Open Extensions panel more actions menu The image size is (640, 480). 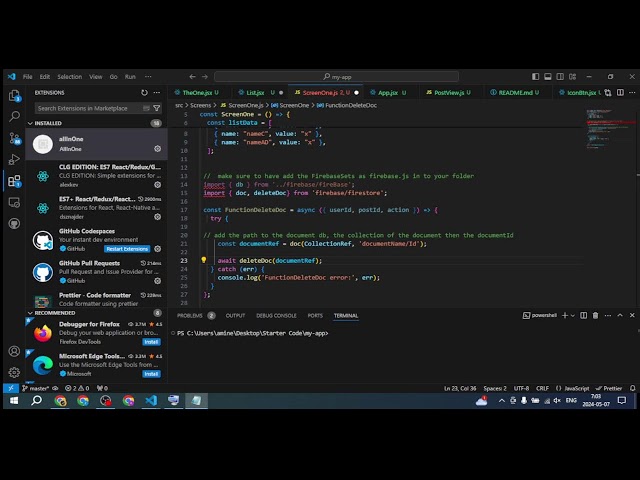pos(157,93)
